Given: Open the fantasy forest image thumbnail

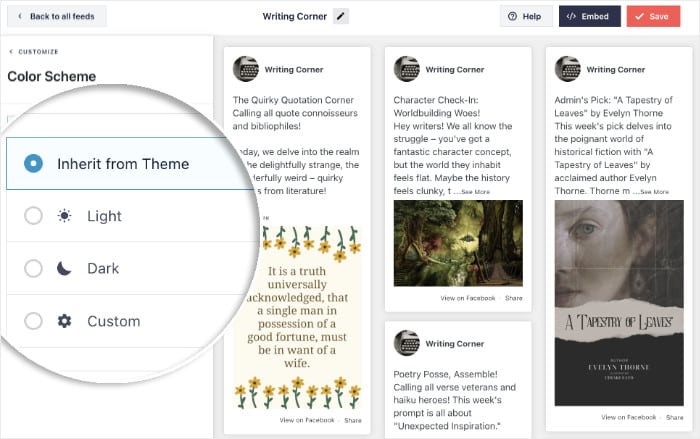Looking at the screenshot, I should click(458, 243).
